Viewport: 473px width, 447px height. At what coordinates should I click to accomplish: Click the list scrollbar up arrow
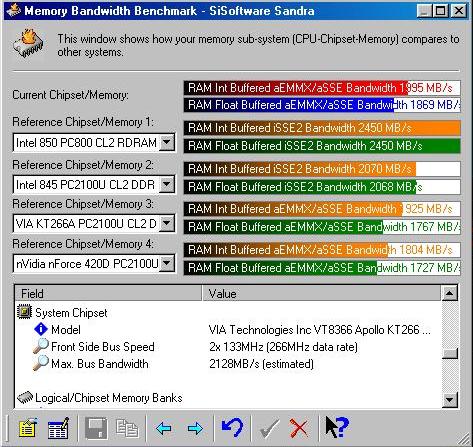point(450,293)
